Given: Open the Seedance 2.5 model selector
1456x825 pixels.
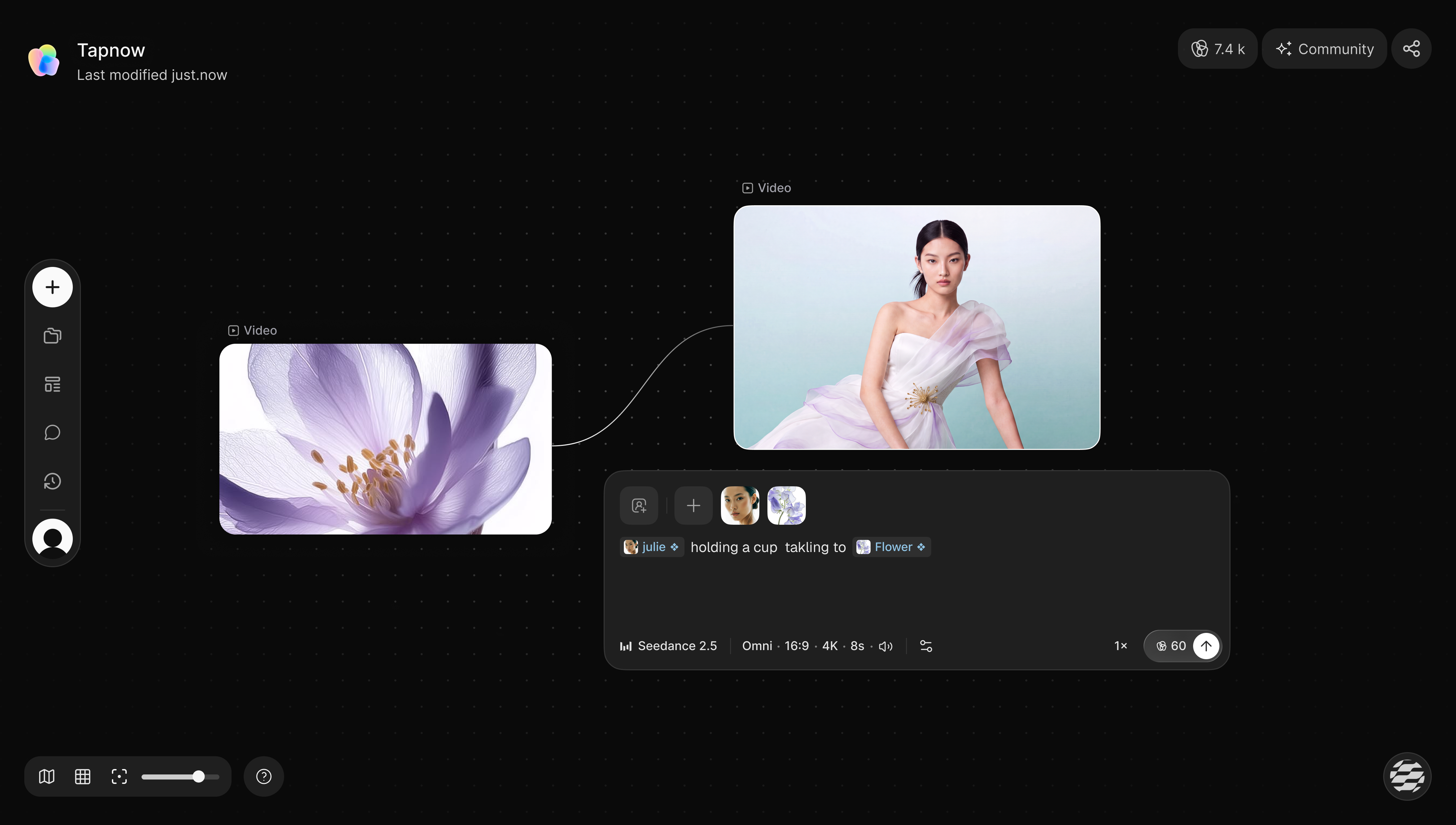Looking at the screenshot, I should (x=669, y=646).
